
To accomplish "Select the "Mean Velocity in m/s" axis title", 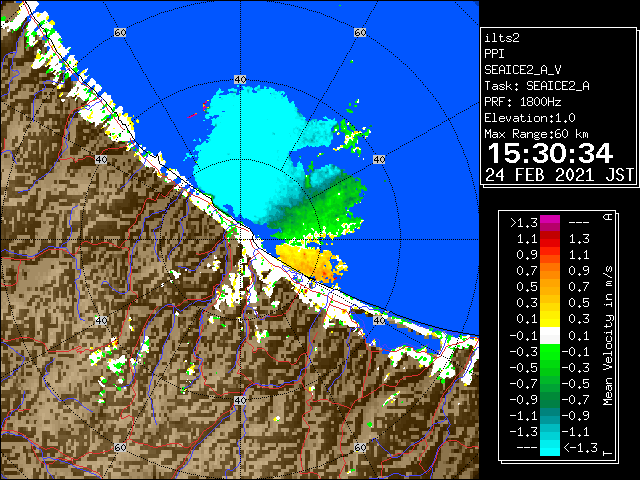I will coord(608,335).
